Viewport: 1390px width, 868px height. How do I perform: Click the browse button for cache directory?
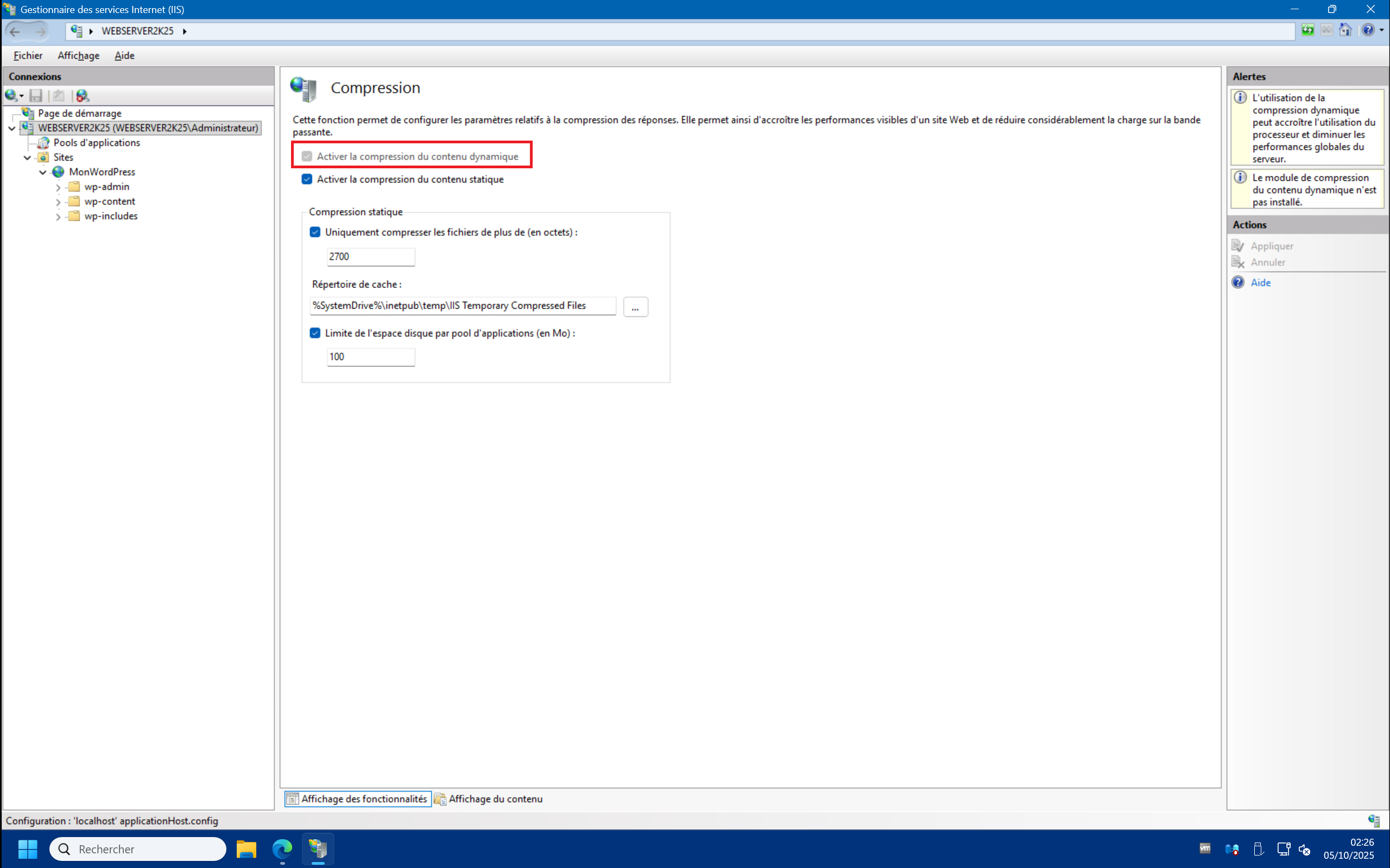[635, 307]
